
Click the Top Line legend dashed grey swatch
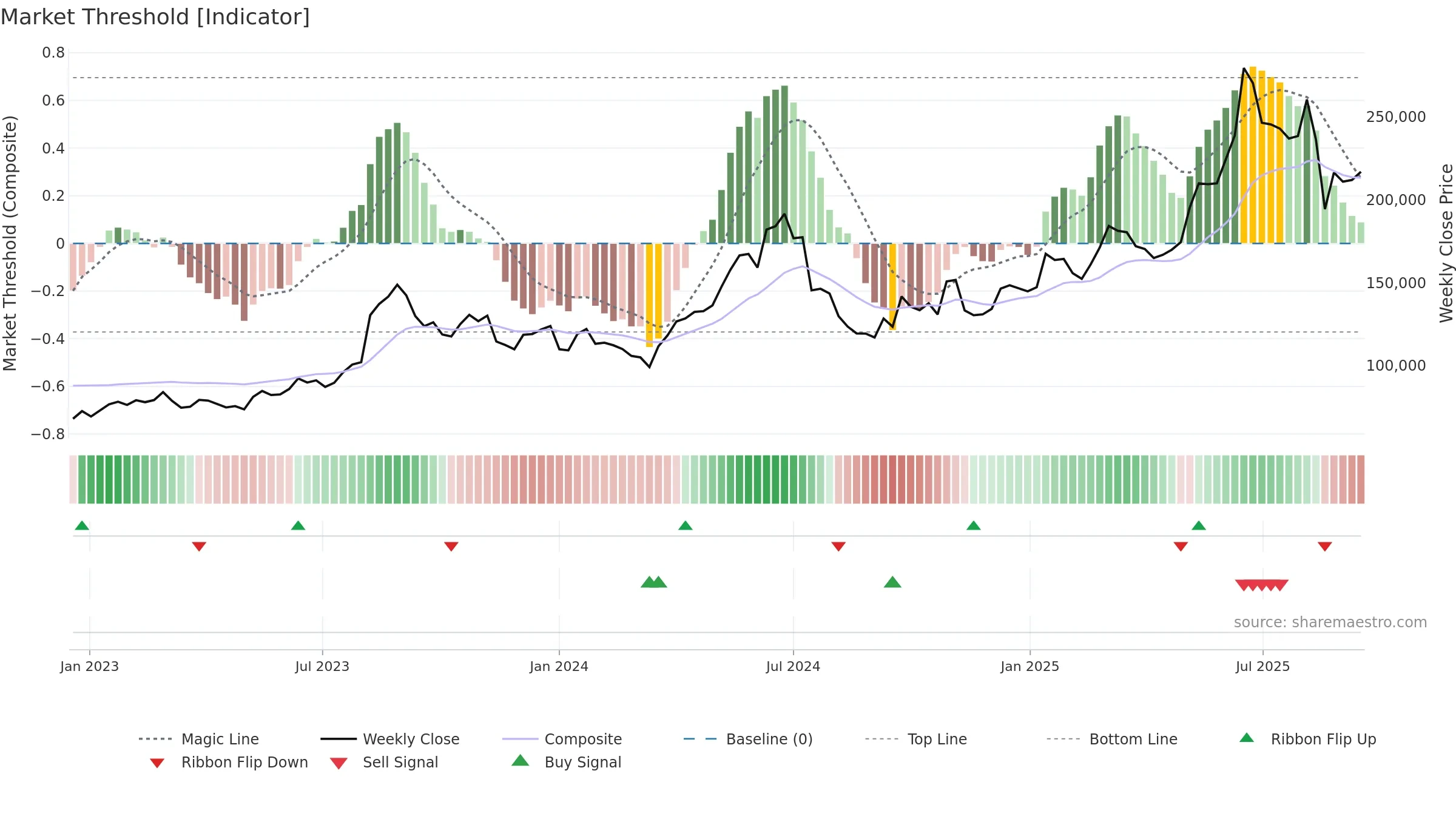pos(882,739)
